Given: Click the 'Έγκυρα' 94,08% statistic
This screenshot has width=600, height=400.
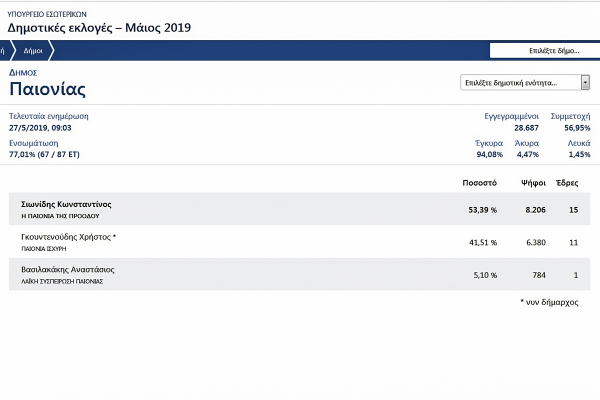Looking at the screenshot, I should (488, 155).
